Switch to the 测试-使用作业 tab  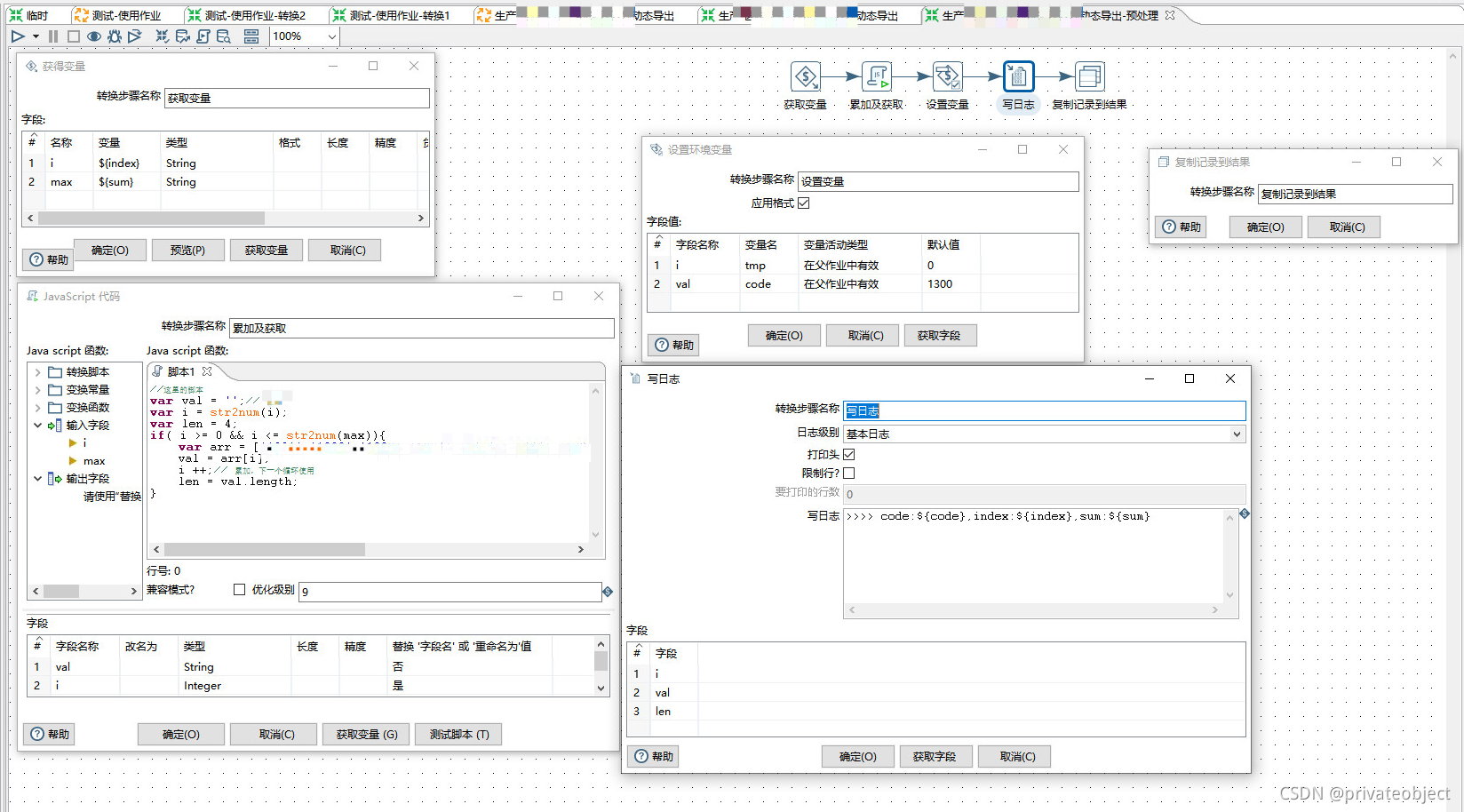click(119, 15)
